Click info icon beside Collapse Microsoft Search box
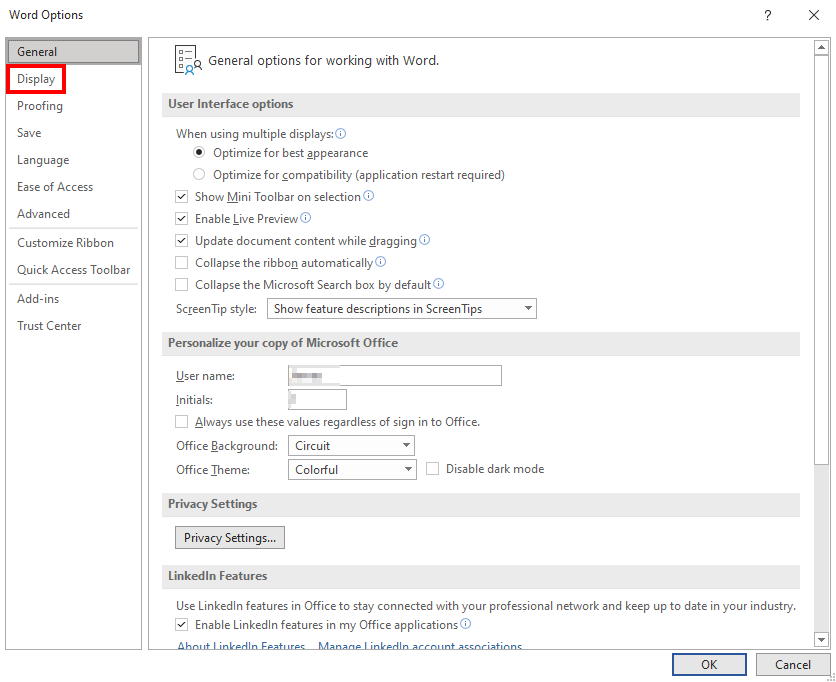 click(438, 284)
